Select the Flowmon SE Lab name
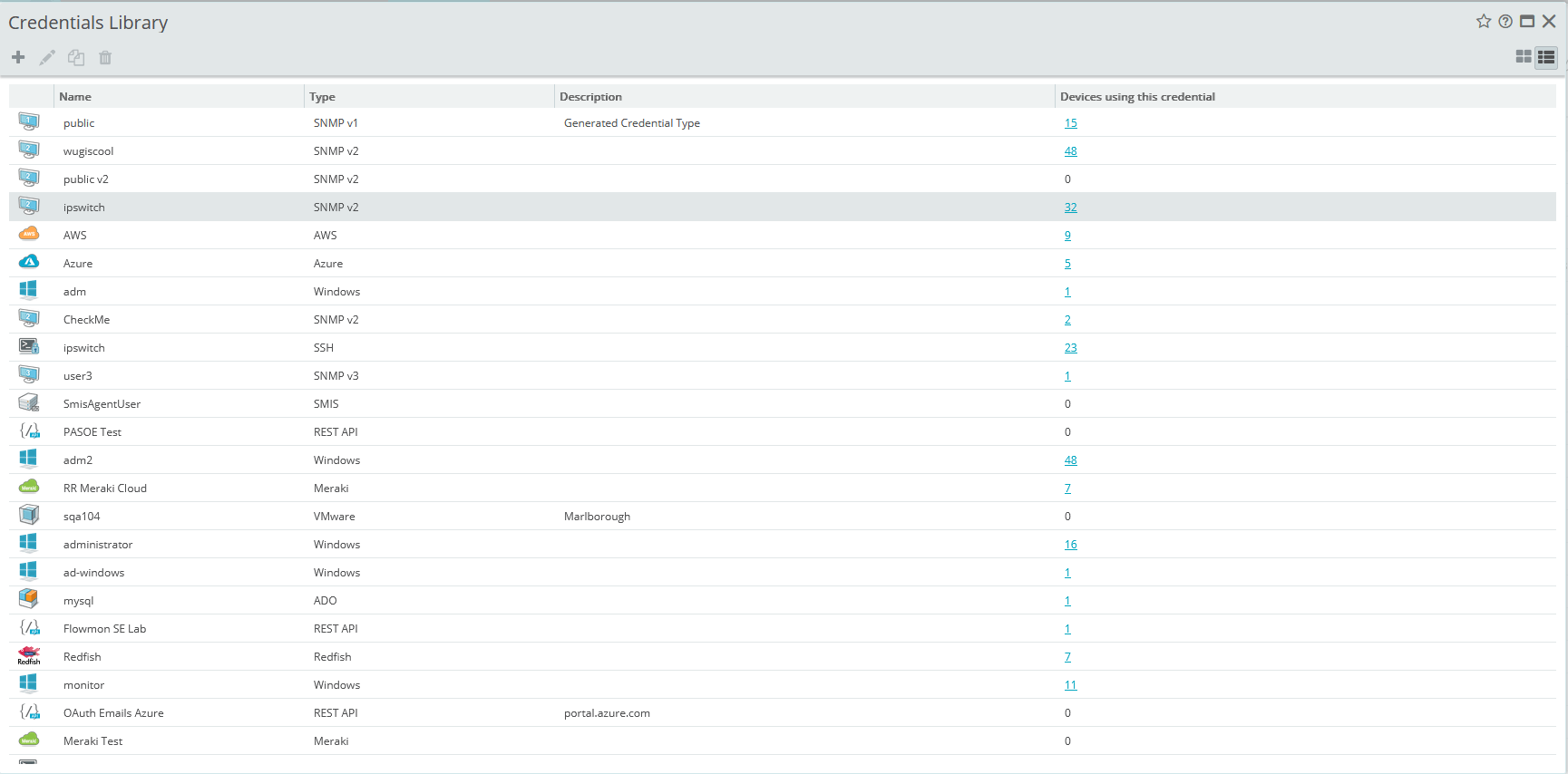1568x774 pixels. pyautogui.click(x=104, y=629)
